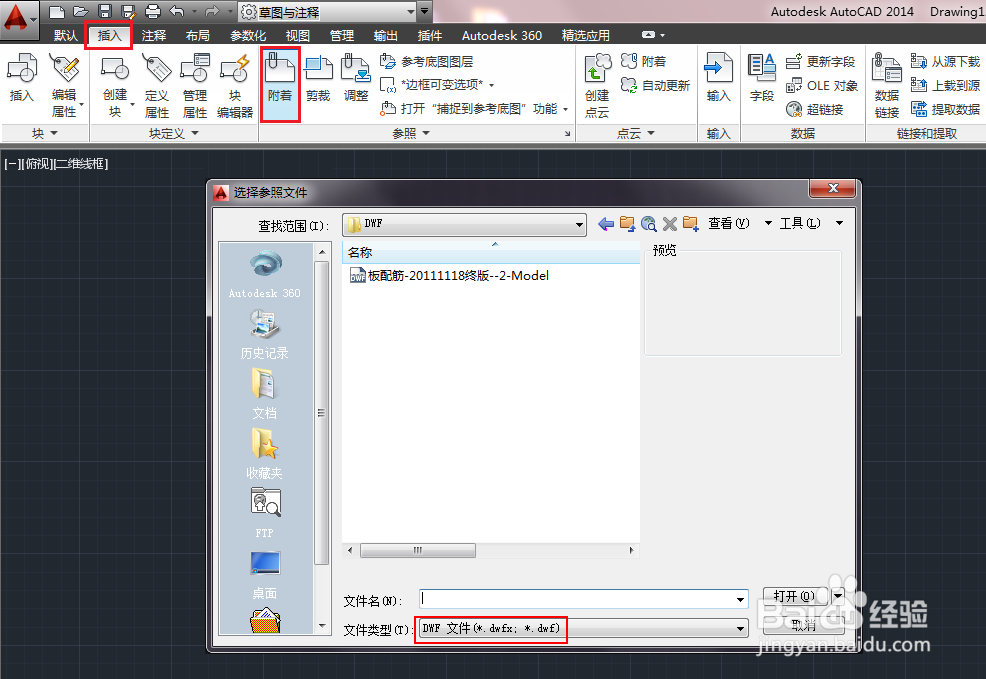Viewport: 986px width, 679px height.
Task: Open the dropdown arrow next to 打开 button
Action: click(x=838, y=595)
